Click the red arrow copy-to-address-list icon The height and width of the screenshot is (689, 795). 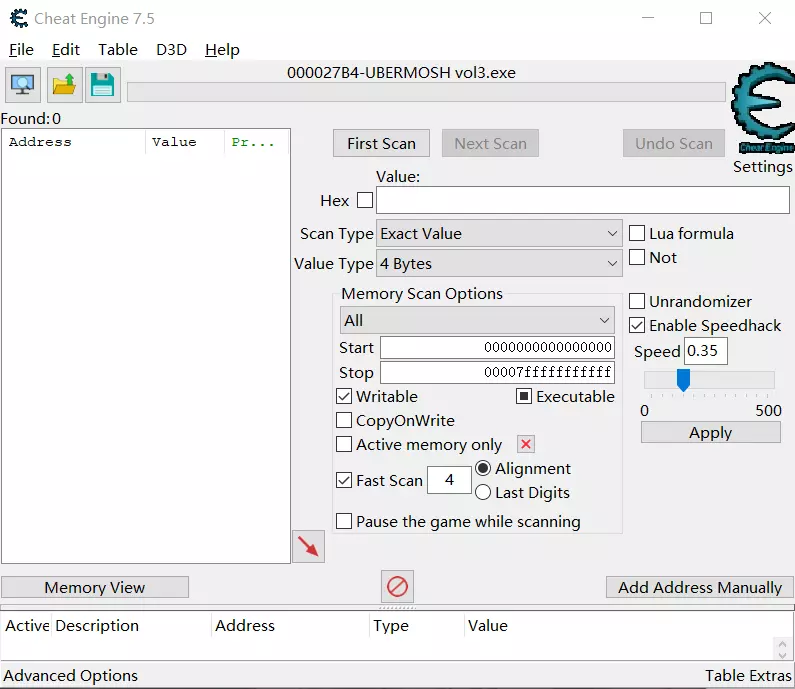(x=308, y=547)
